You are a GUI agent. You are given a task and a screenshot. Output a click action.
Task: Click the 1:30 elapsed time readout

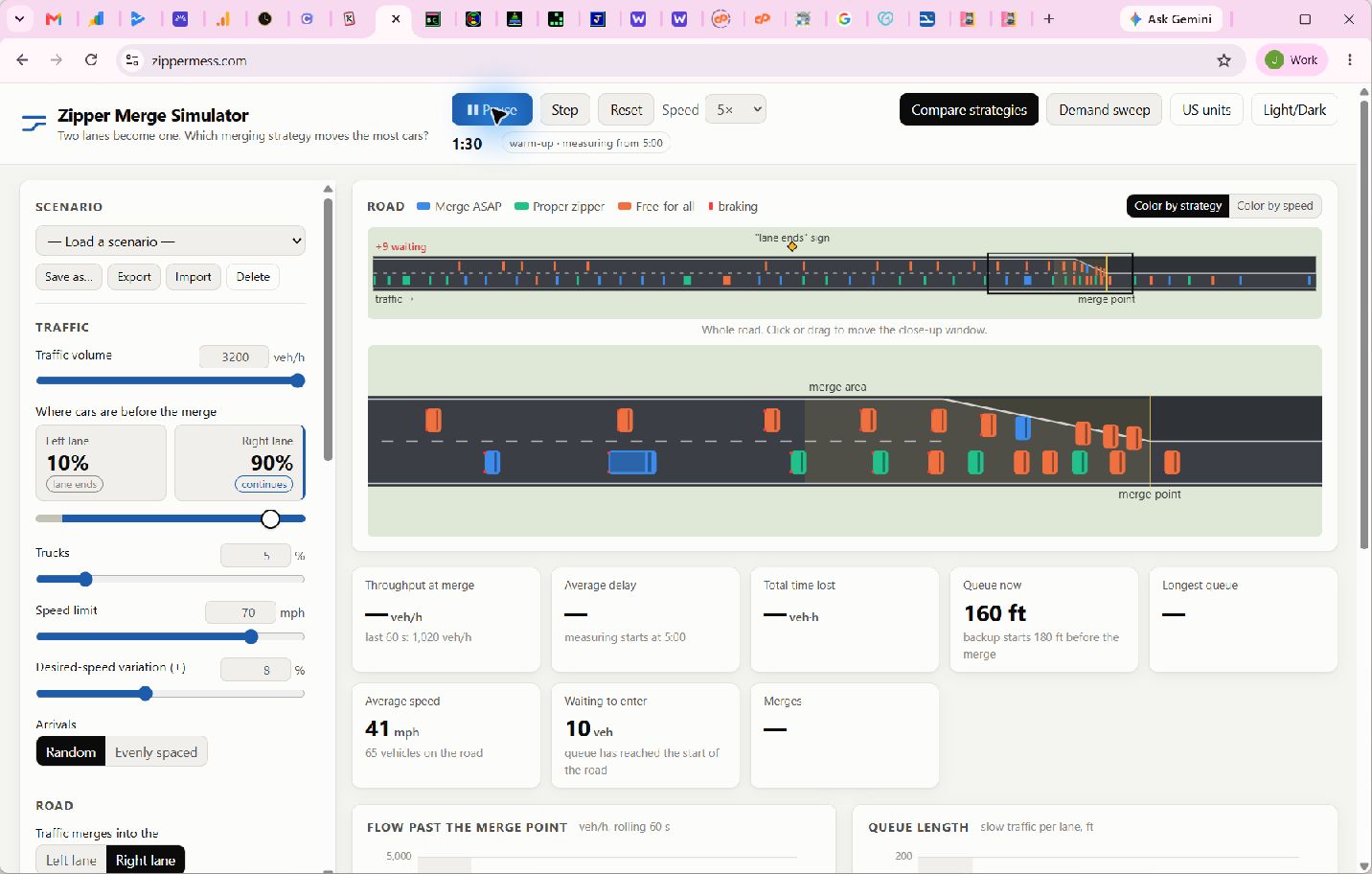(467, 144)
